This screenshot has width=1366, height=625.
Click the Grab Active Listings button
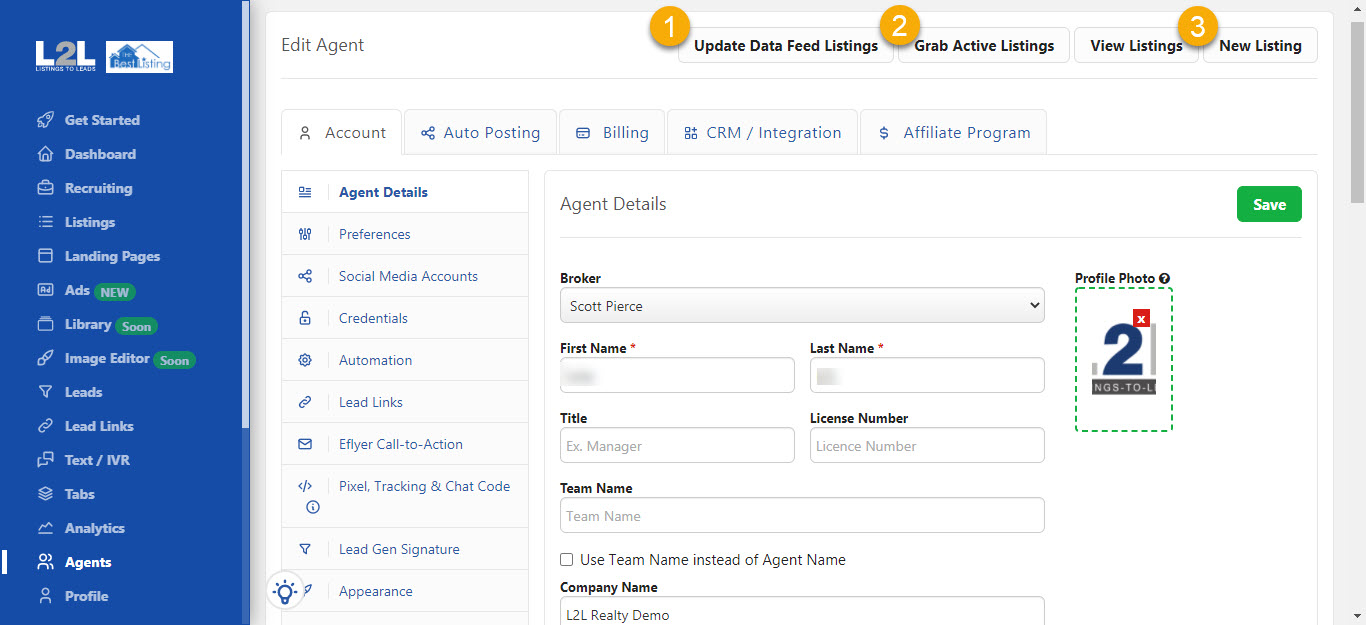coord(983,45)
